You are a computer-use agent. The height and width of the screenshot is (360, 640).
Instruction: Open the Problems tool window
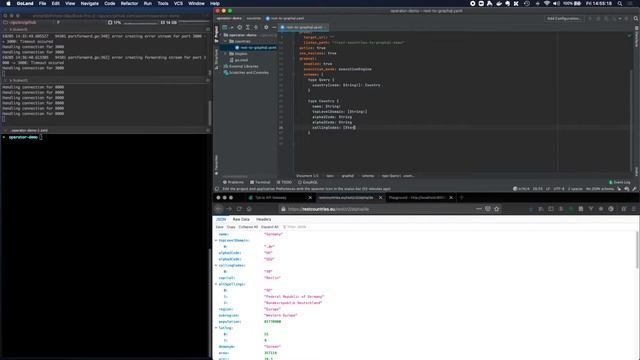click(233, 182)
